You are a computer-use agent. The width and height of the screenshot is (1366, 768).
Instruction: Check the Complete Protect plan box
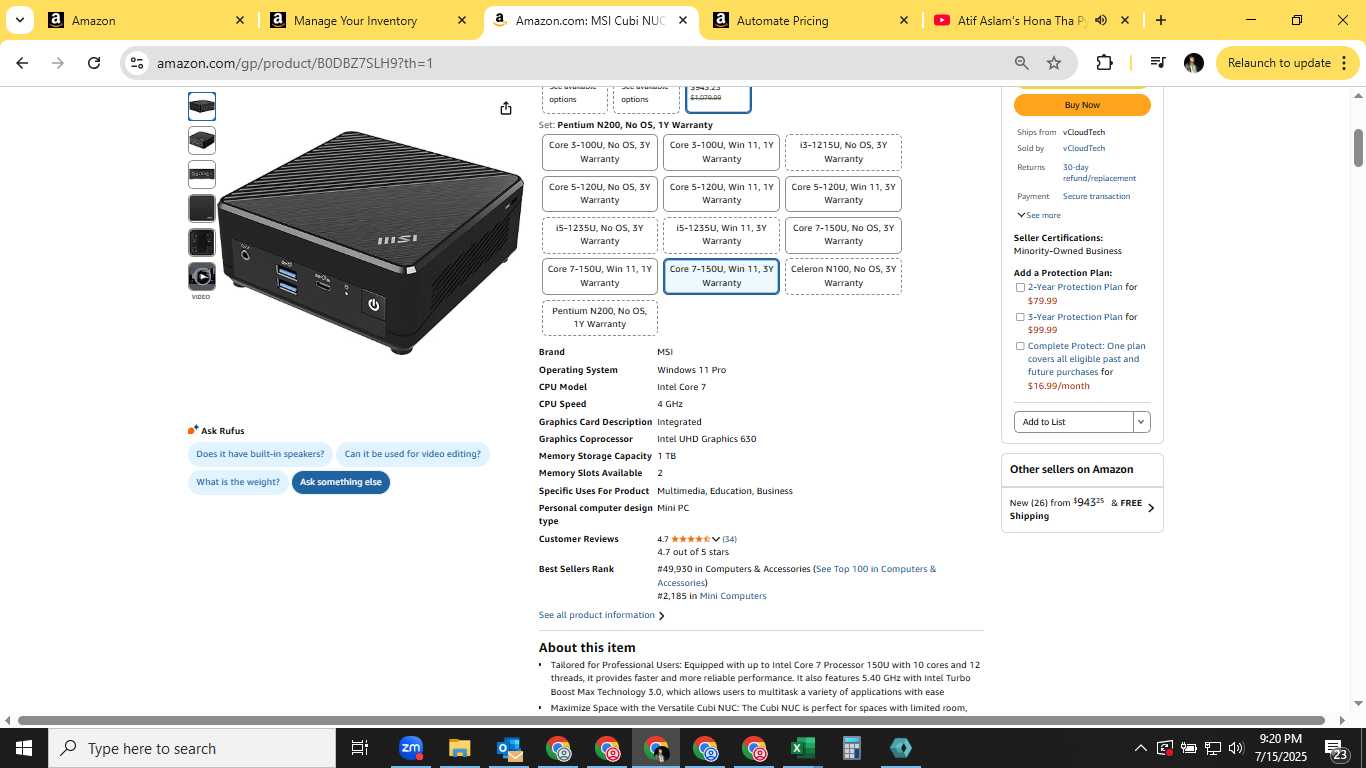coord(1020,346)
